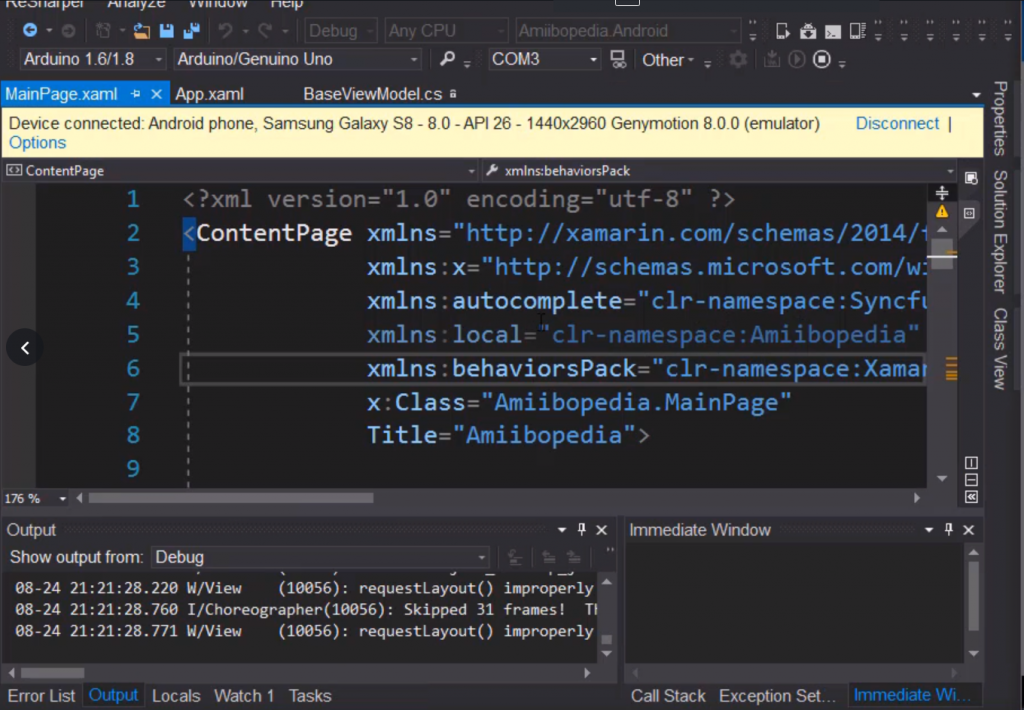The height and width of the screenshot is (710, 1024).
Task: Open the Tasks tab
Action: pyautogui.click(x=310, y=696)
